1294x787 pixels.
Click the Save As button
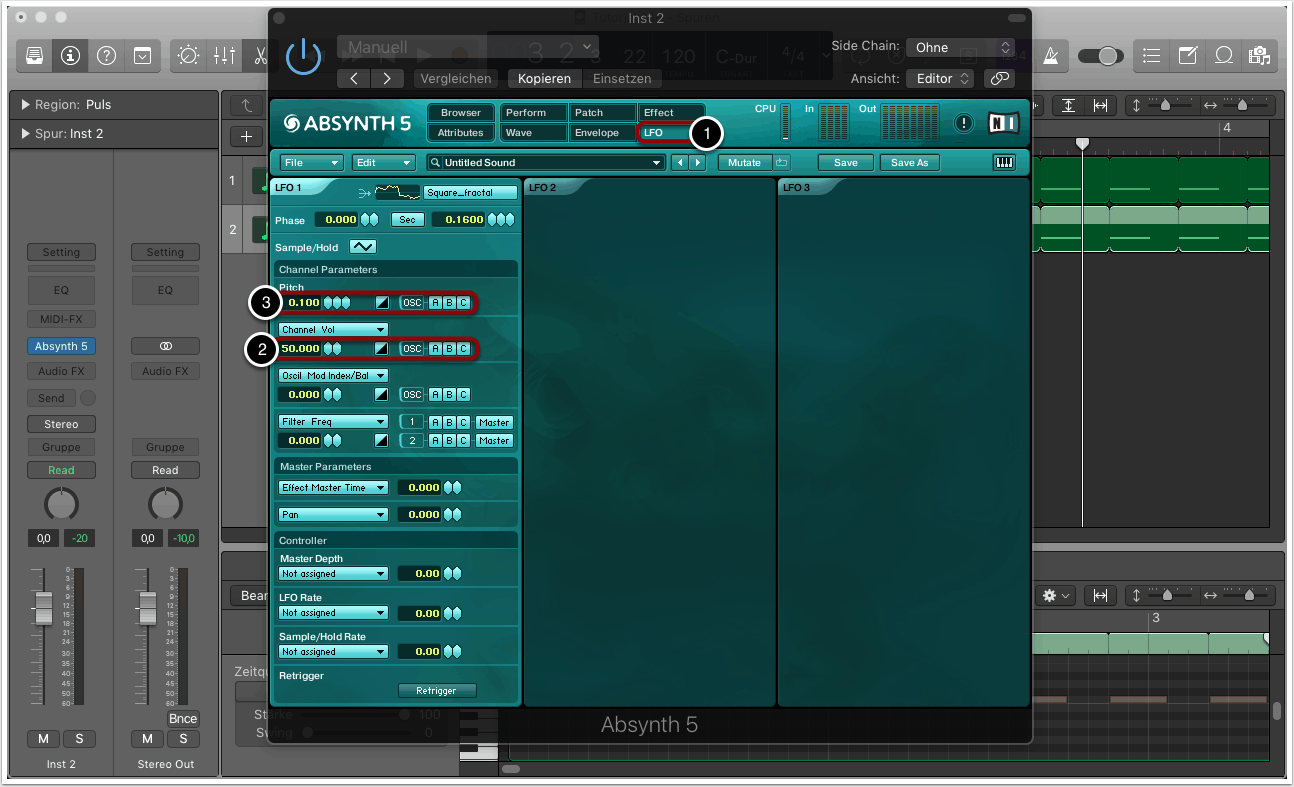[x=909, y=163]
